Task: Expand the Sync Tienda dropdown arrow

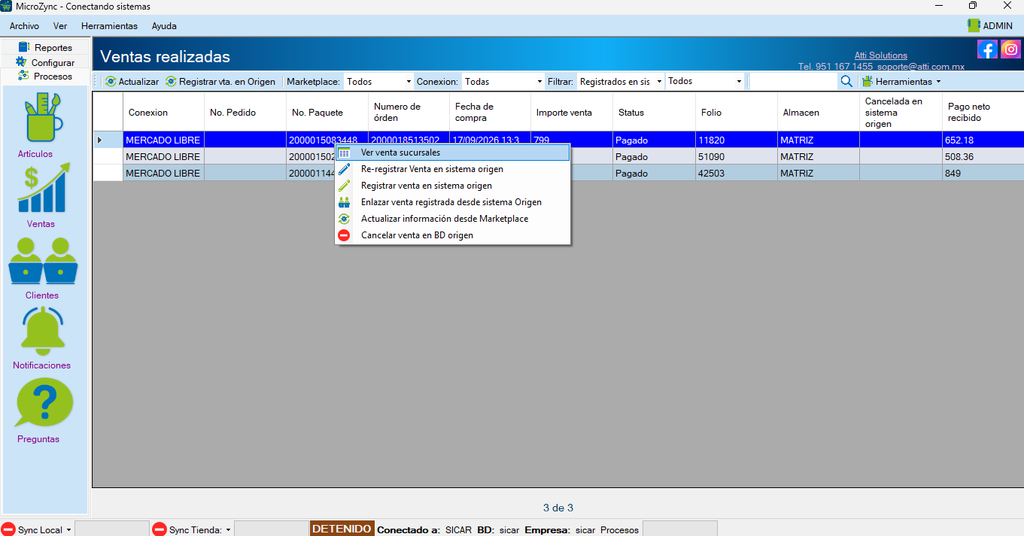Action: pyautogui.click(x=228, y=529)
